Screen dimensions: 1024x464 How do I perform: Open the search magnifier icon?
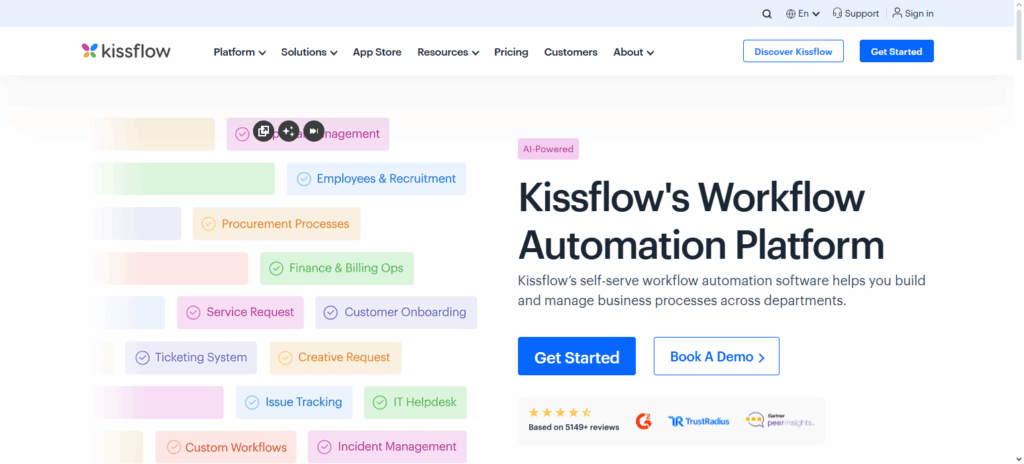pyautogui.click(x=767, y=14)
